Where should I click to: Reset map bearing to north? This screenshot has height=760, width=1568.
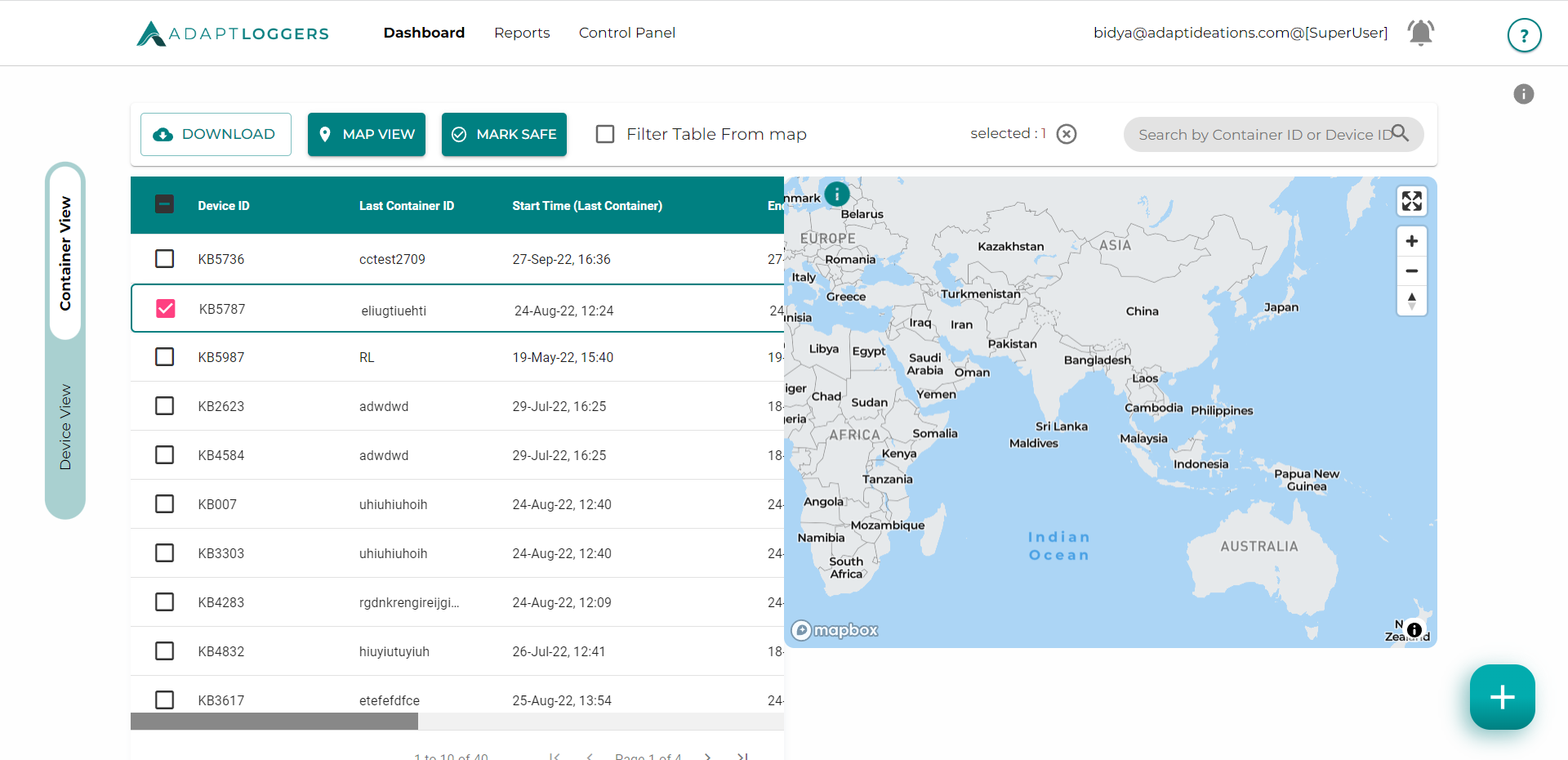[x=1412, y=300]
